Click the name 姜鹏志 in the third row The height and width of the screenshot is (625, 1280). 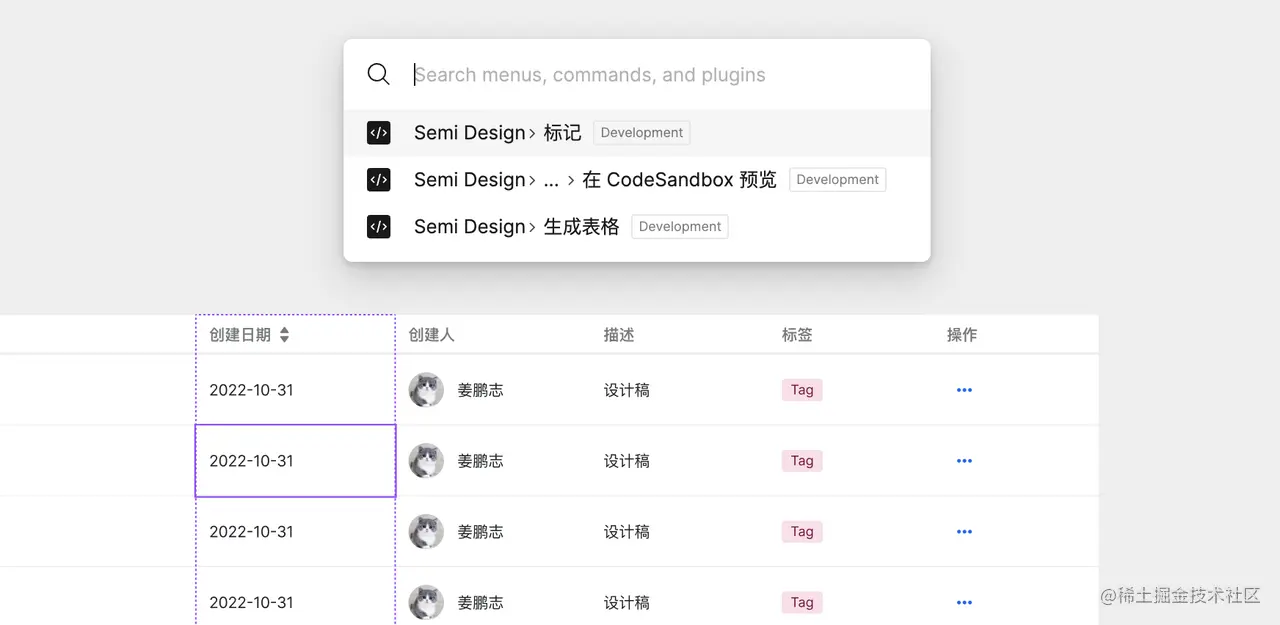click(x=481, y=532)
